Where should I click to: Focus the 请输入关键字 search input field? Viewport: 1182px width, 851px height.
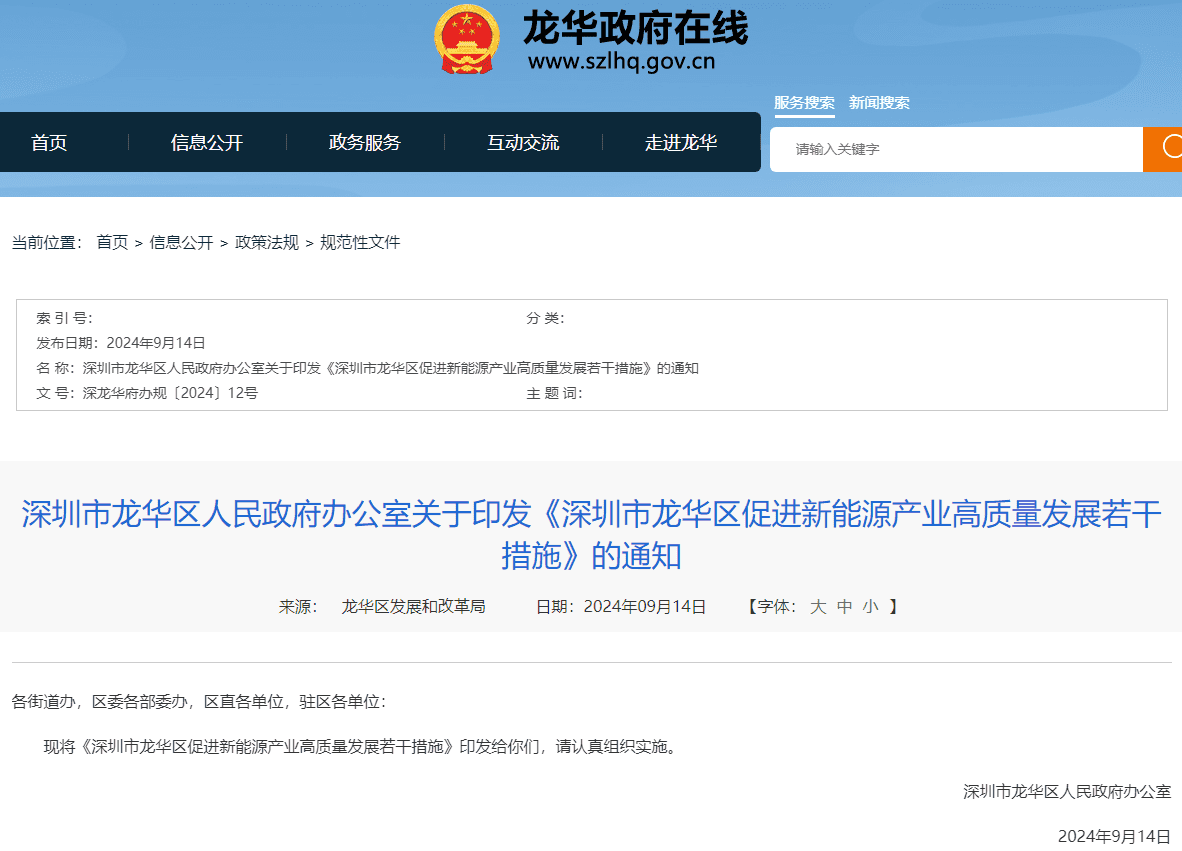(955, 150)
